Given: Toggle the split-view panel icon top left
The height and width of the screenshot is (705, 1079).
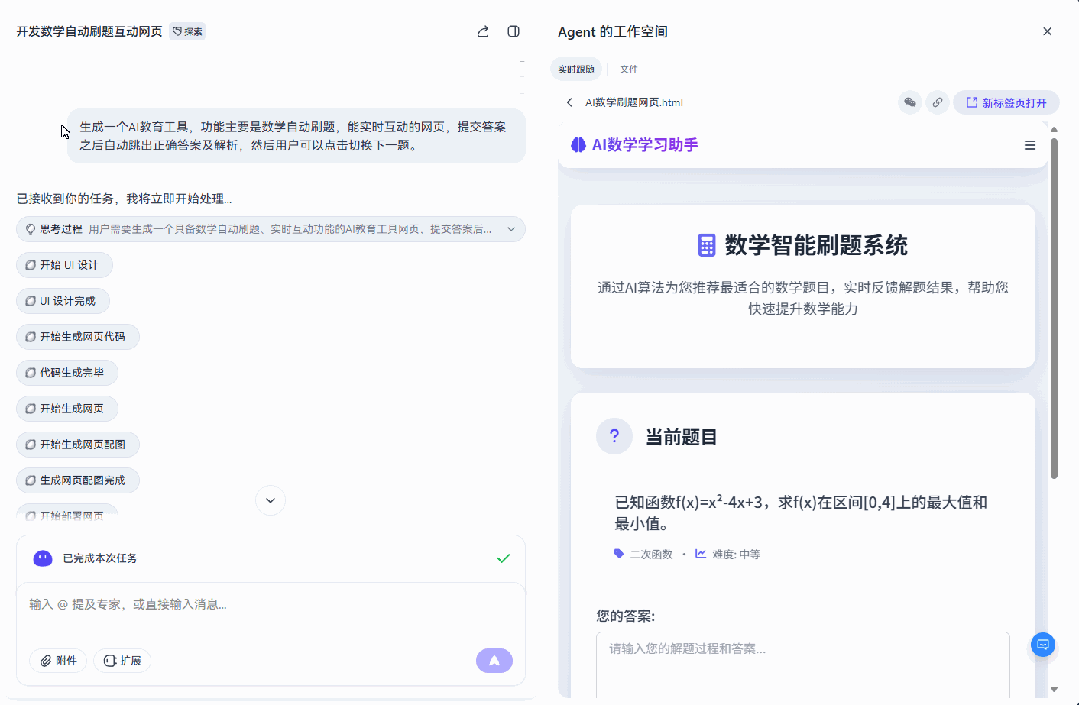Looking at the screenshot, I should (513, 31).
